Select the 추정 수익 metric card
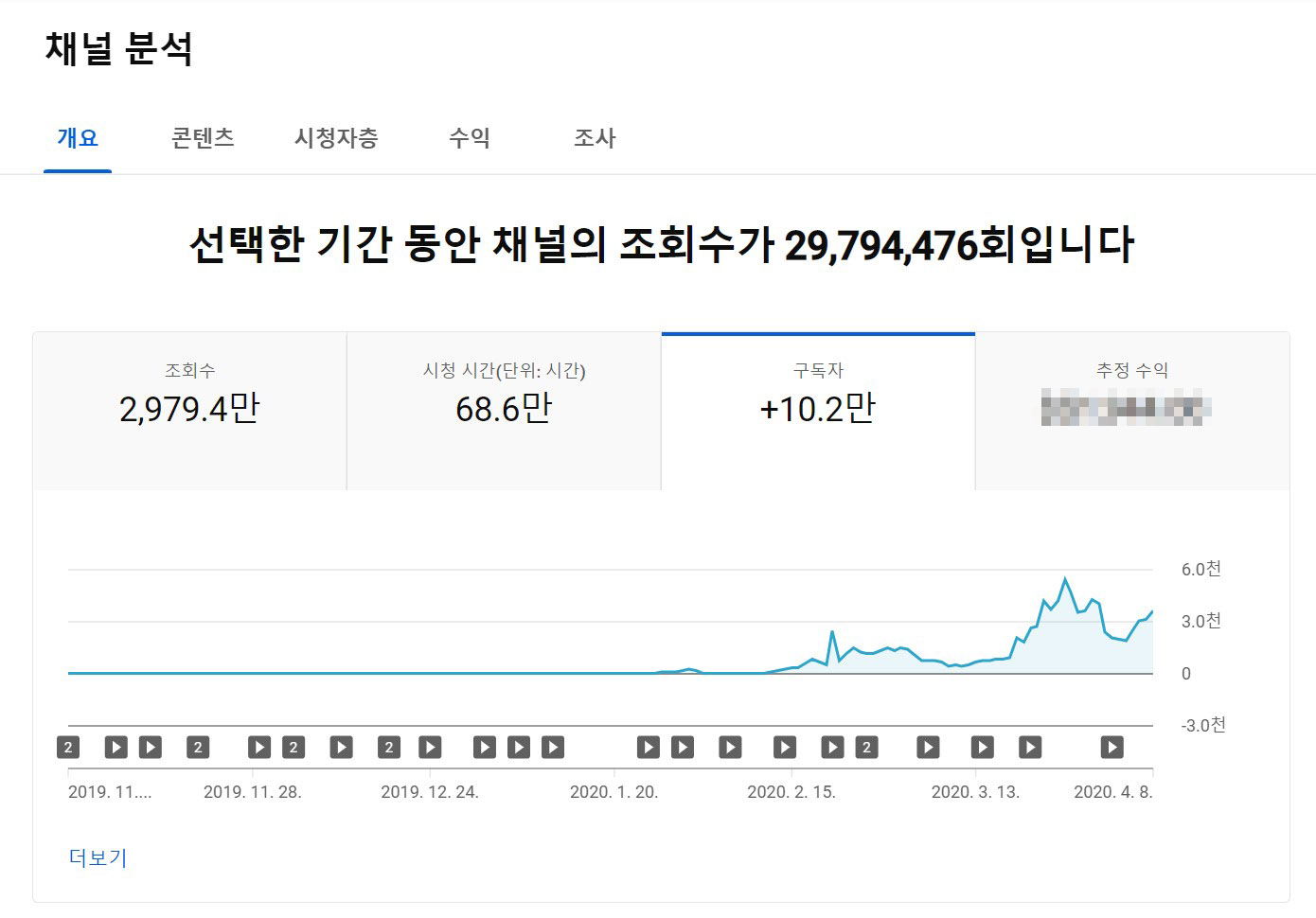 (1132, 411)
